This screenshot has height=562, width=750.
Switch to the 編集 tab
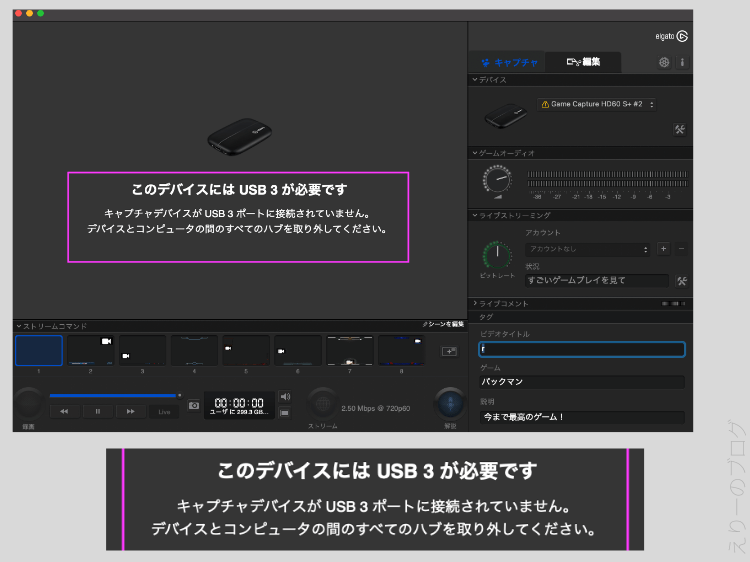point(583,62)
